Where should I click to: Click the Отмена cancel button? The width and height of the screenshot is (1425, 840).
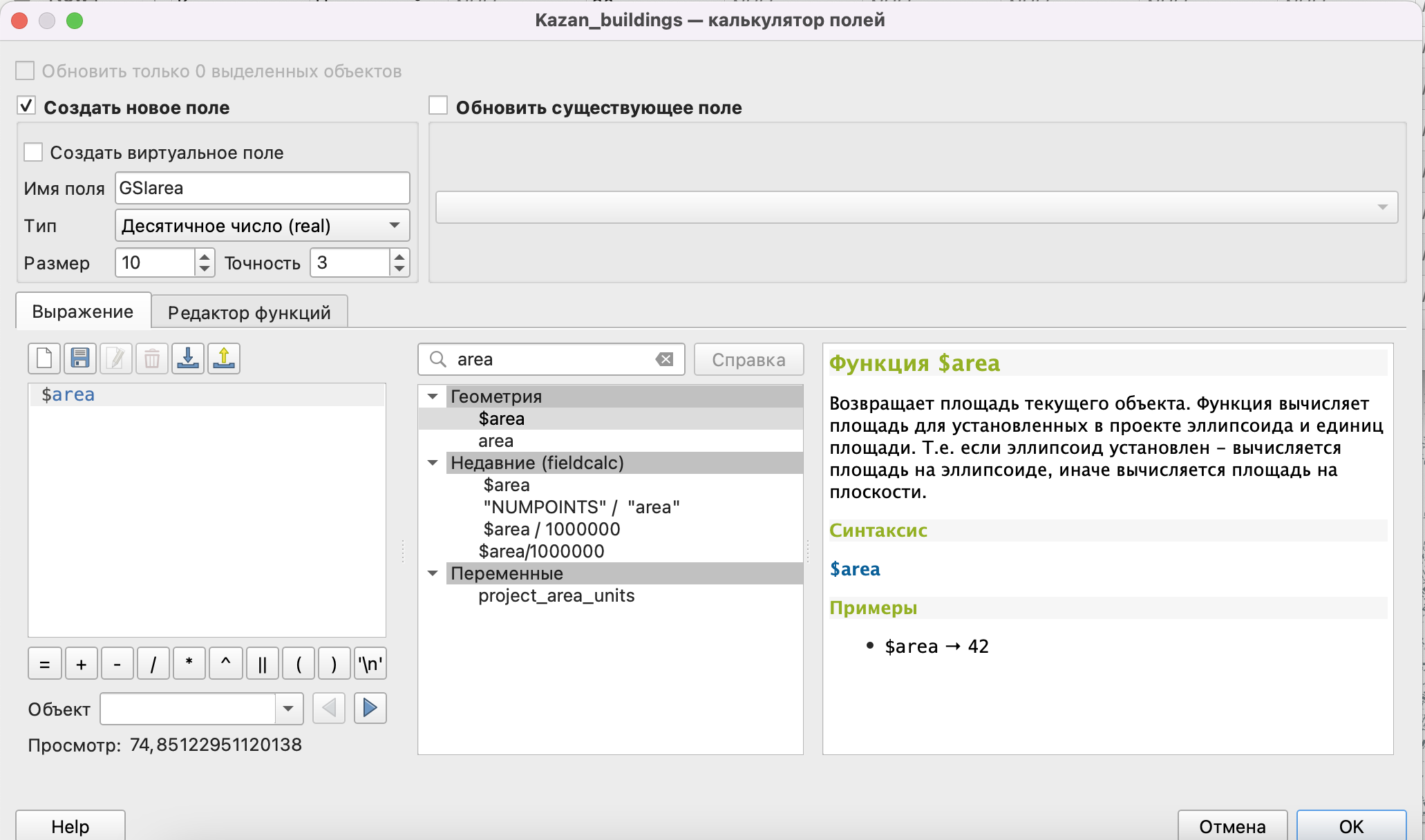coord(1231,826)
